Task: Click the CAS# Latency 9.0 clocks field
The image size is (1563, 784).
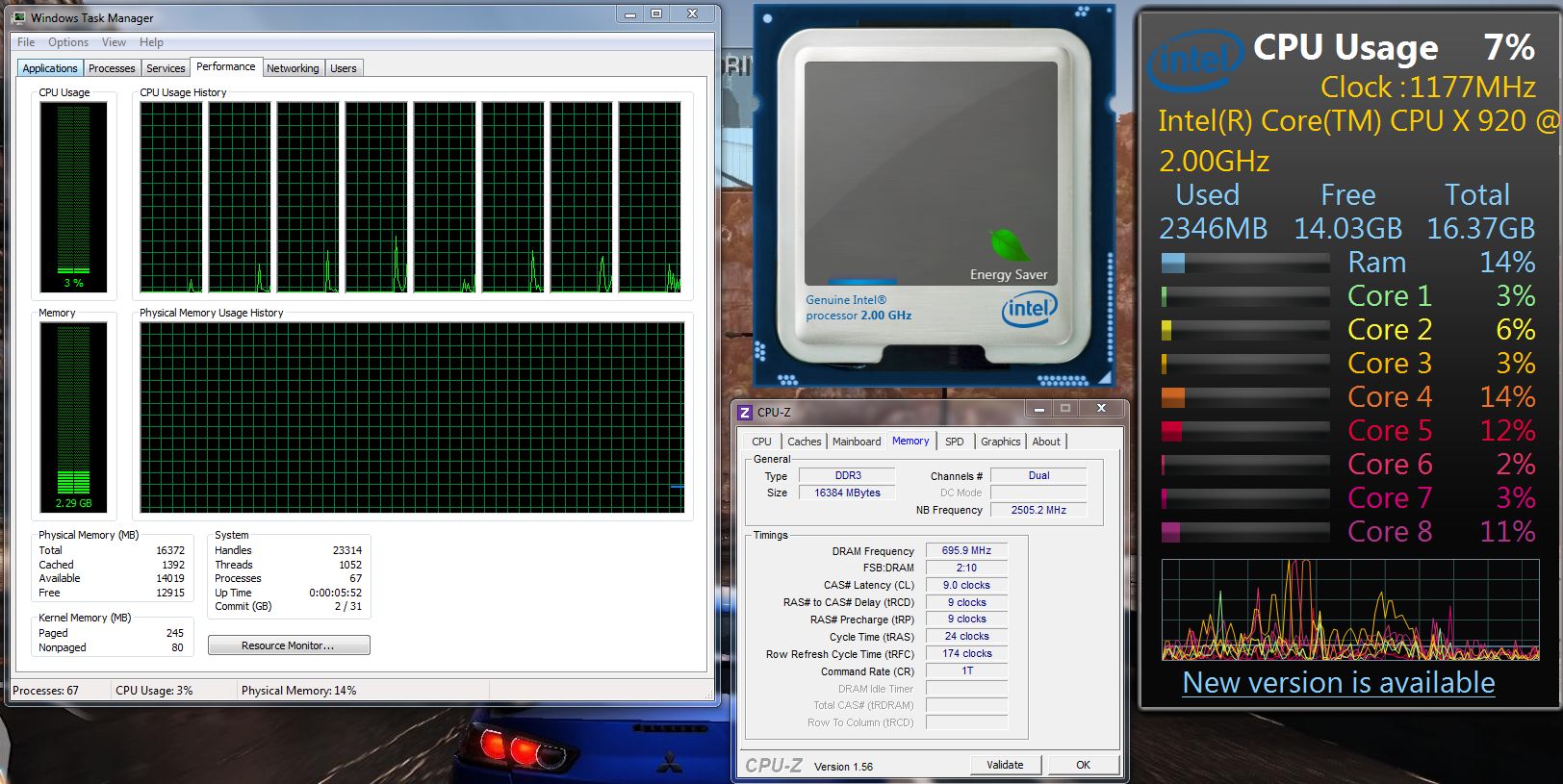Action: 966,585
